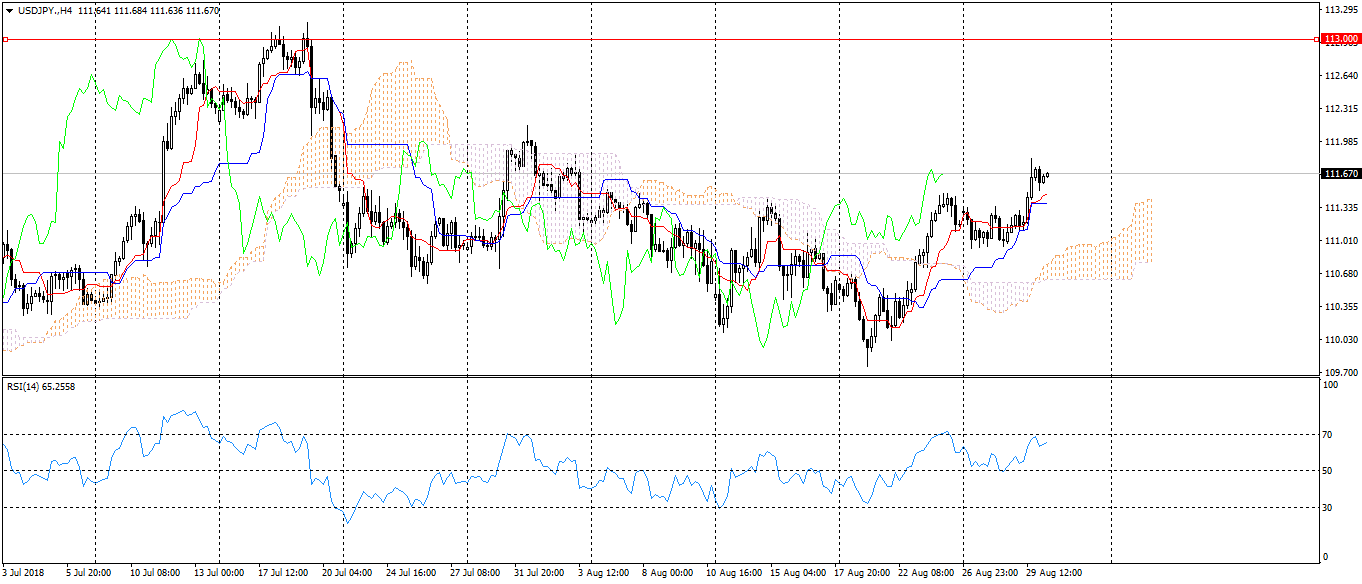Image resolution: width=1362 pixels, height=584 pixels.
Task: Click the RSI 70 level label
Action: pos(1328,435)
